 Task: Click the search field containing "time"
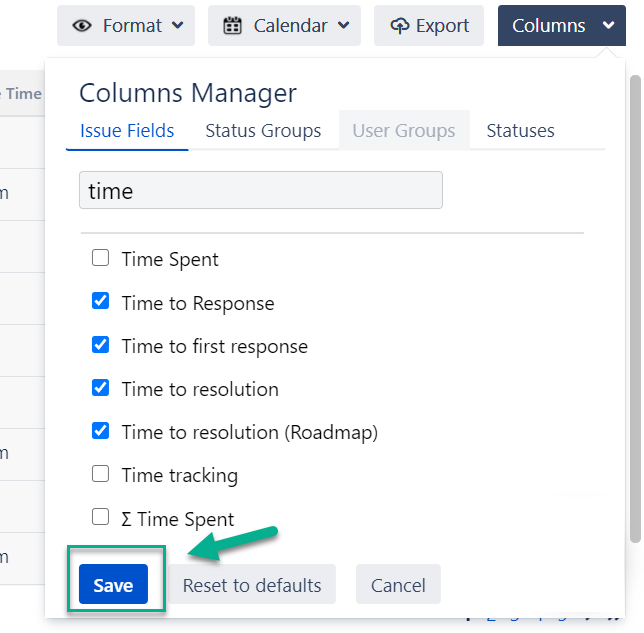pos(260,190)
